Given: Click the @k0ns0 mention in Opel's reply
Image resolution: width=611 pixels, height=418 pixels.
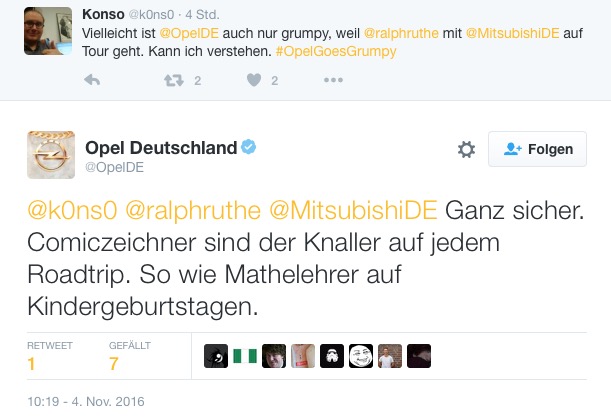Looking at the screenshot, I should 72,210.
